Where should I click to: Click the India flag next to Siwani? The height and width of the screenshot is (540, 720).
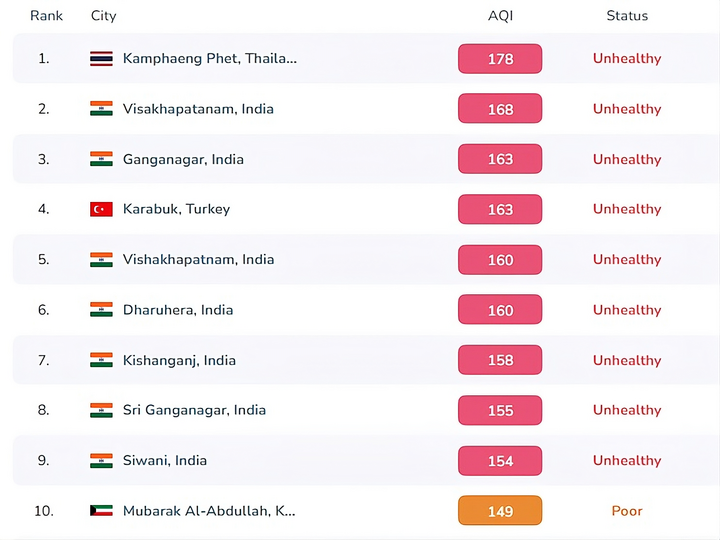[101, 461]
